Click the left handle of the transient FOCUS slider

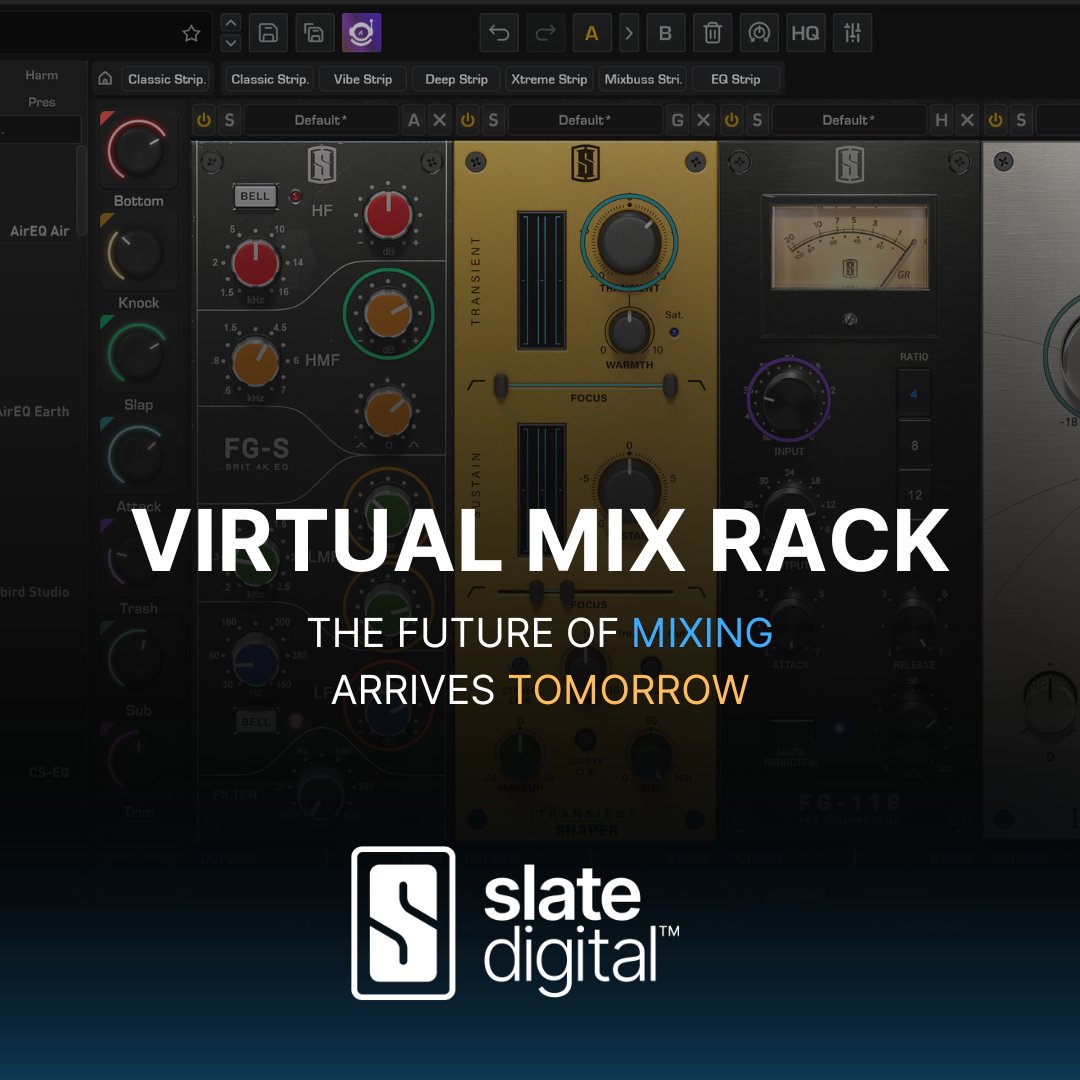[x=501, y=386]
